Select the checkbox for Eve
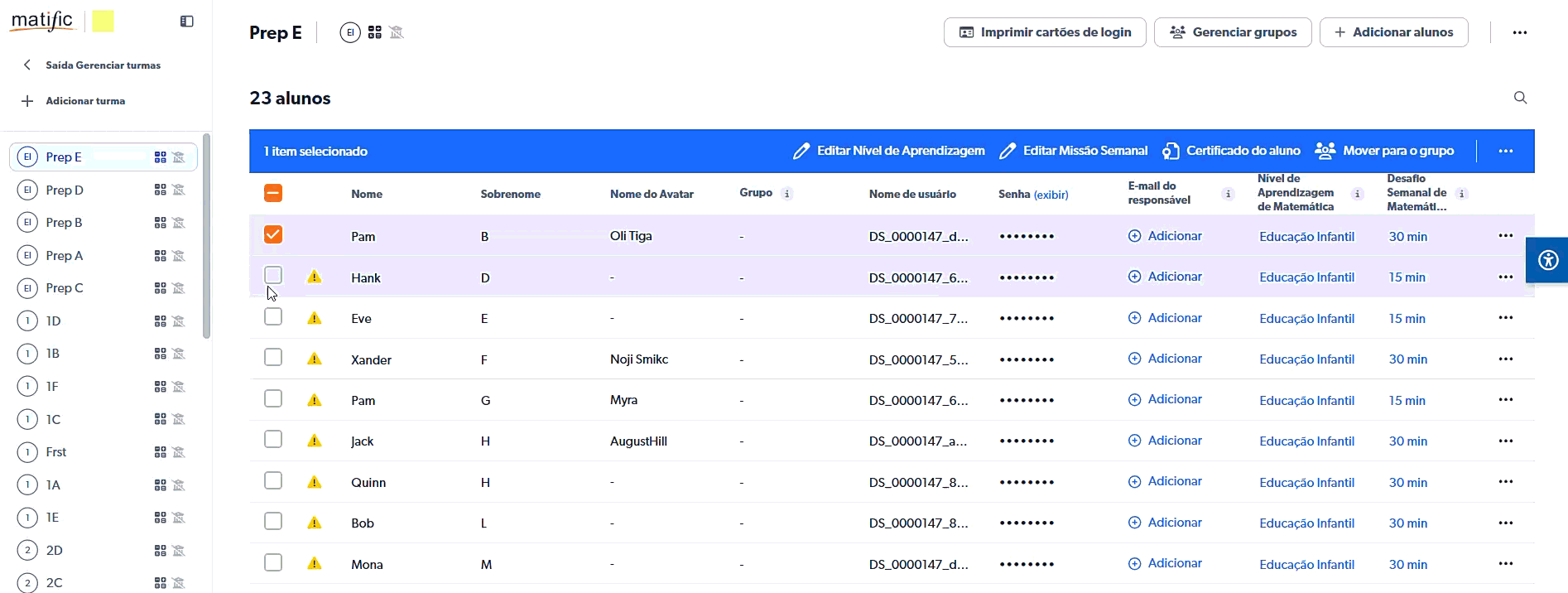The image size is (1568, 593). click(273, 317)
